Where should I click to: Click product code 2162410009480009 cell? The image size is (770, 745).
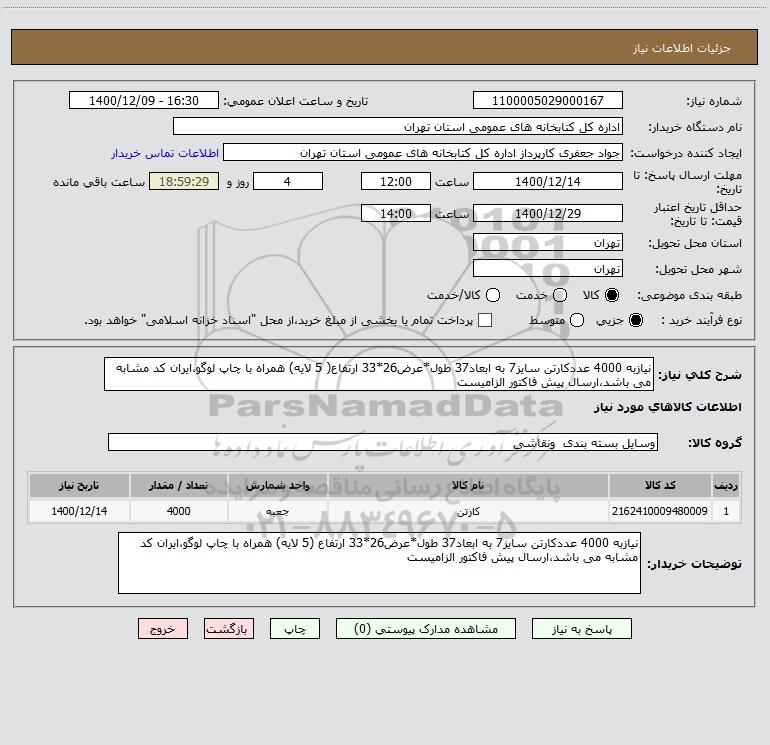click(660, 511)
